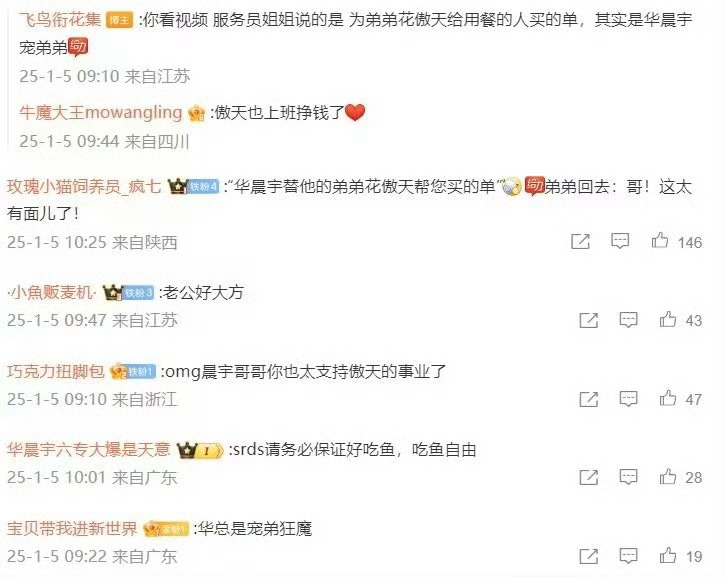This screenshot has width=725, height=577.
Task: Like the 华总是宠弟狂魔 comment
Action: click(668, 555)
